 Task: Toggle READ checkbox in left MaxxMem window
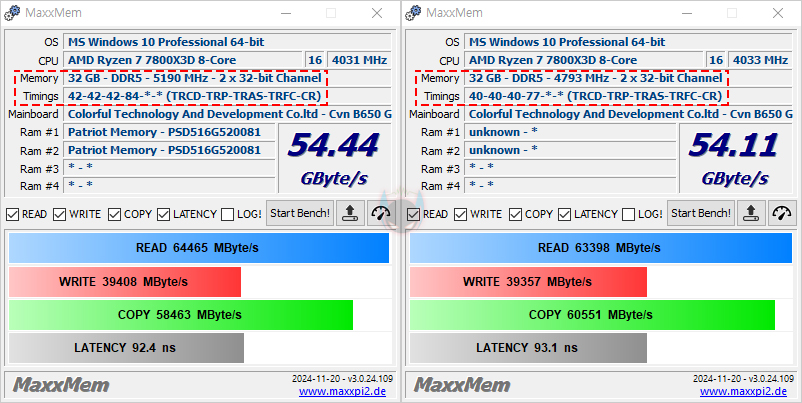click(12, 214)
